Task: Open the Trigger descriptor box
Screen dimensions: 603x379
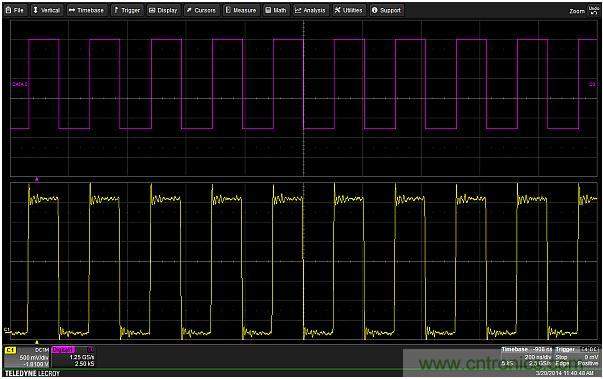Action: coord(577,356)
